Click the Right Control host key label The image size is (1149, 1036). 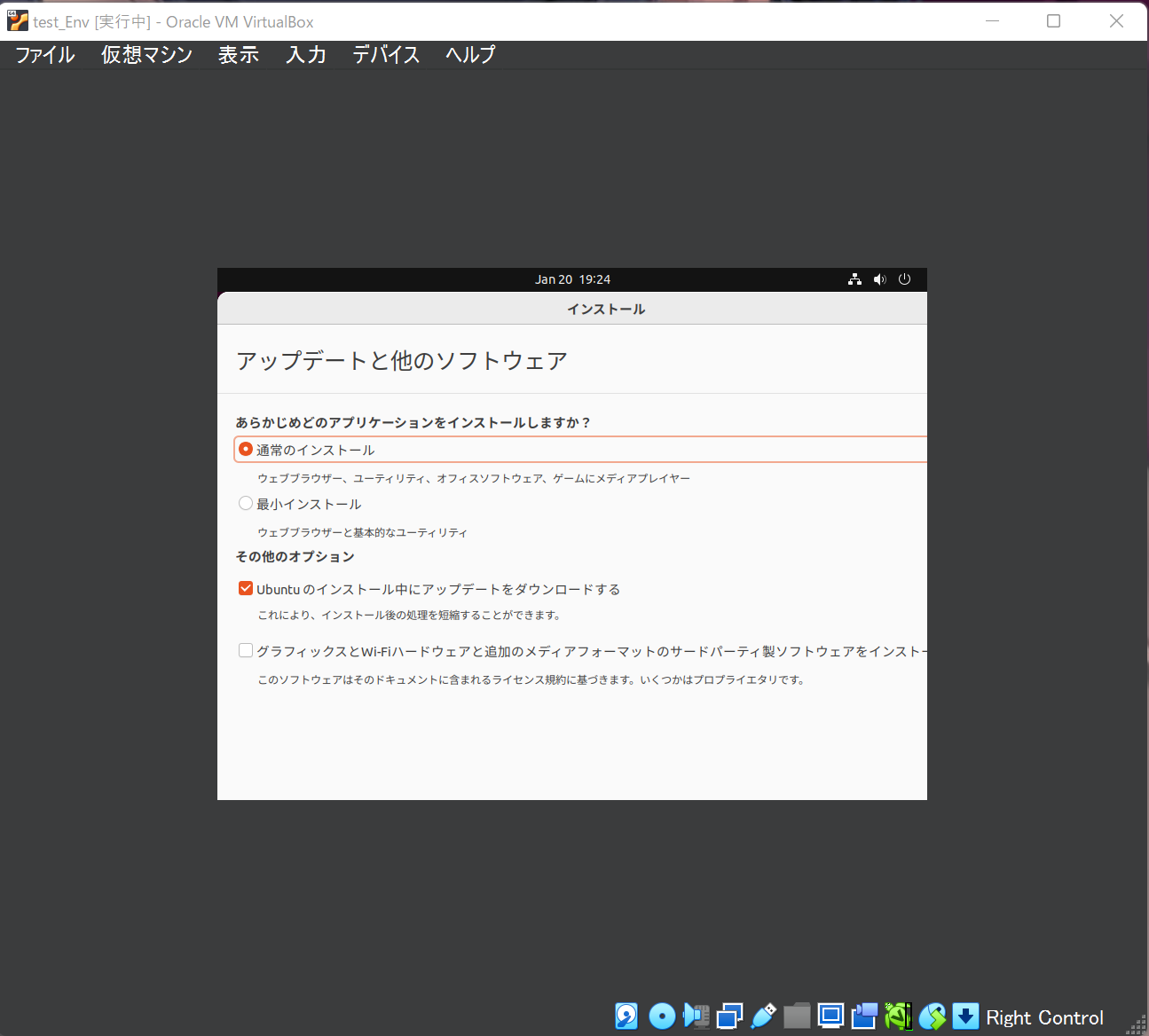click(1044, 1017)
